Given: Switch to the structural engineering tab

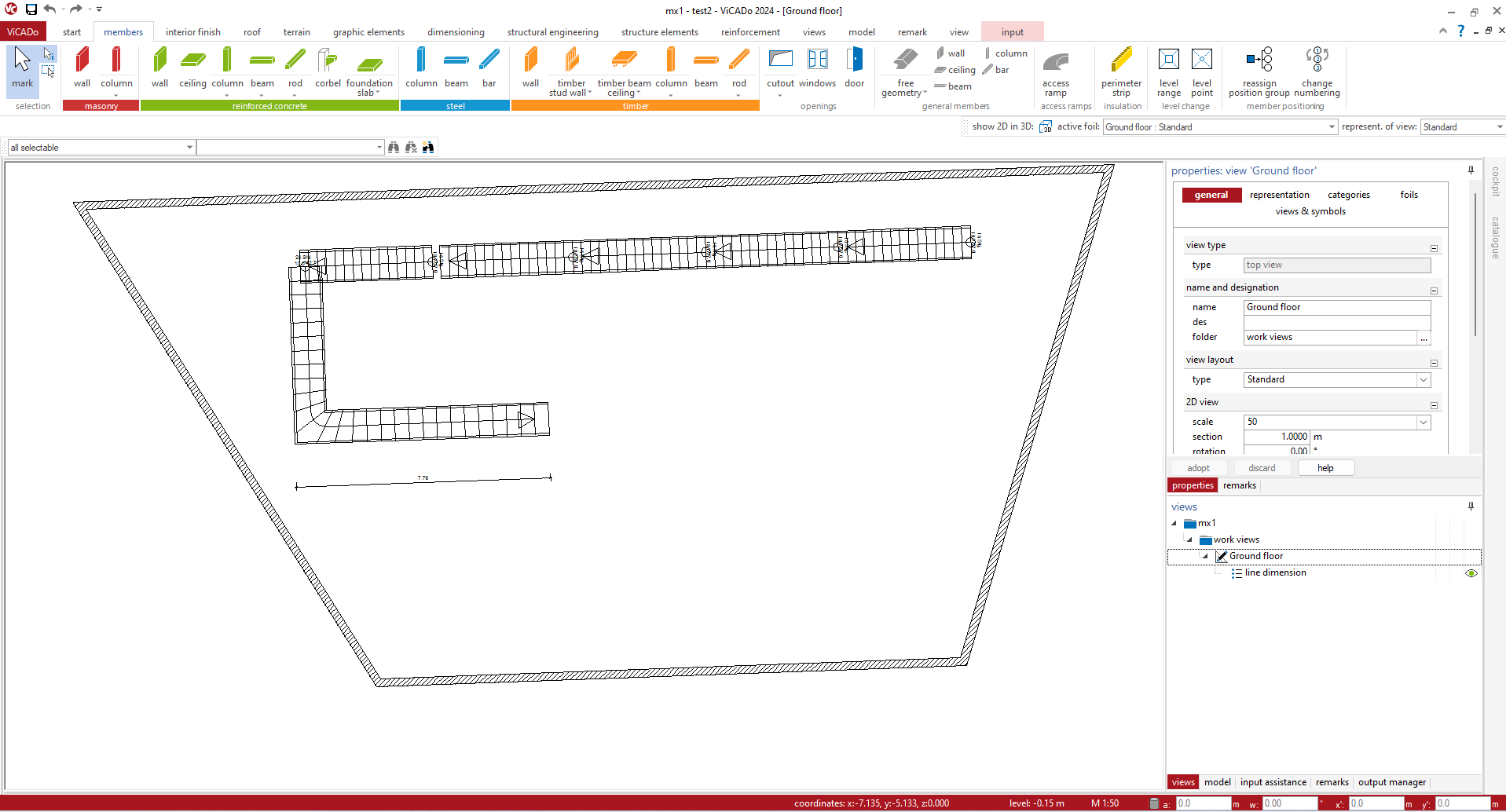Looking at the screenshot, I should pyautogui.click(x=552, y=32).
